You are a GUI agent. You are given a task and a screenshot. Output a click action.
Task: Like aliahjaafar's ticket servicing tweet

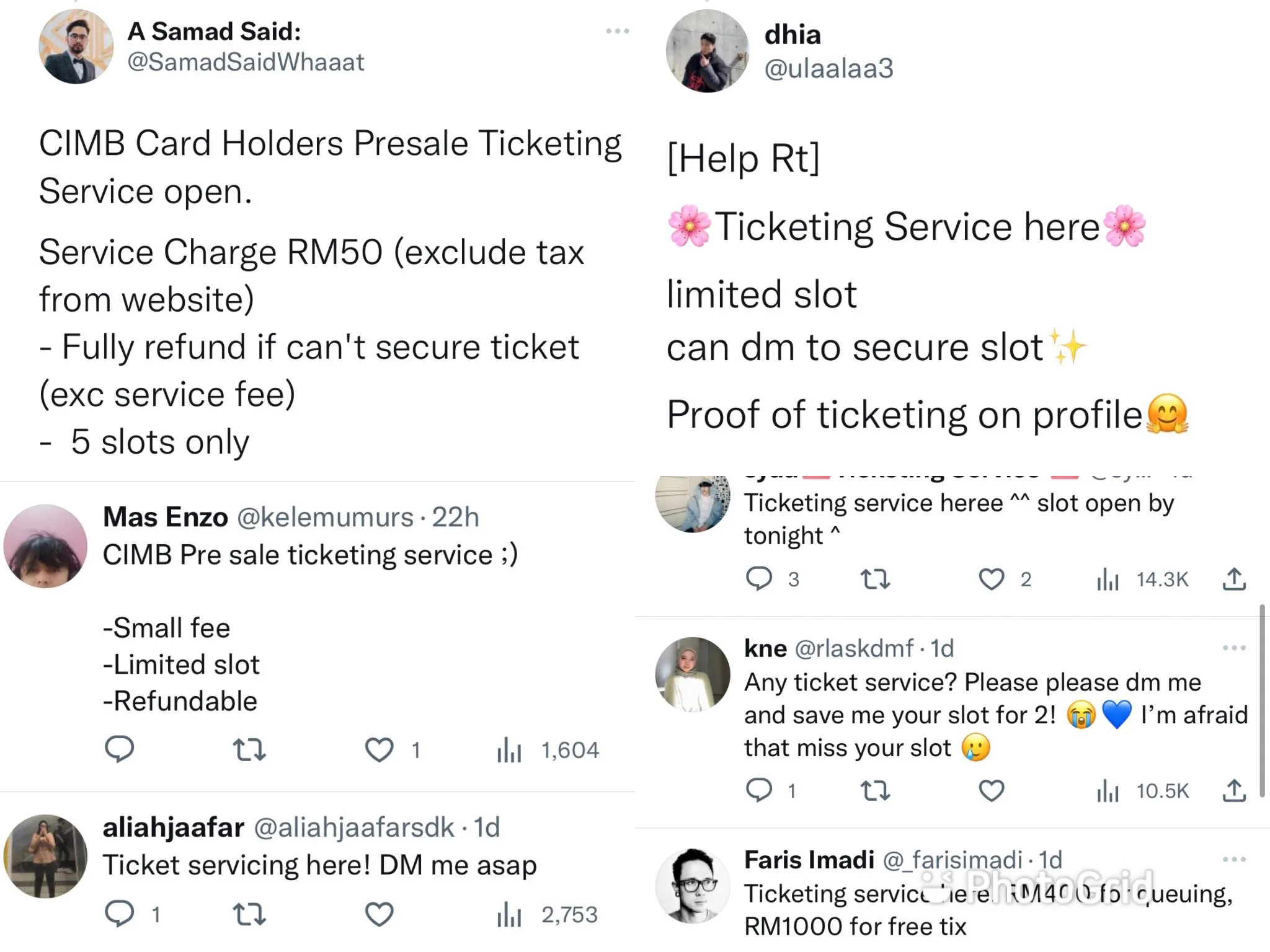(x=379, y=914)
